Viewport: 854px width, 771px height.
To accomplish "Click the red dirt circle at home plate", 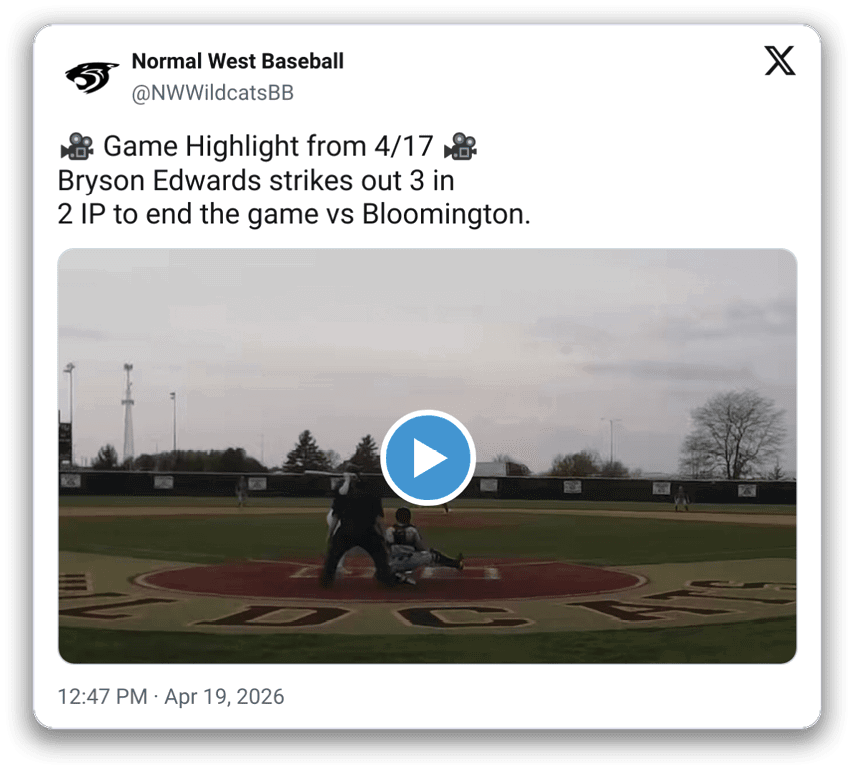I will (x=392, y=580).
